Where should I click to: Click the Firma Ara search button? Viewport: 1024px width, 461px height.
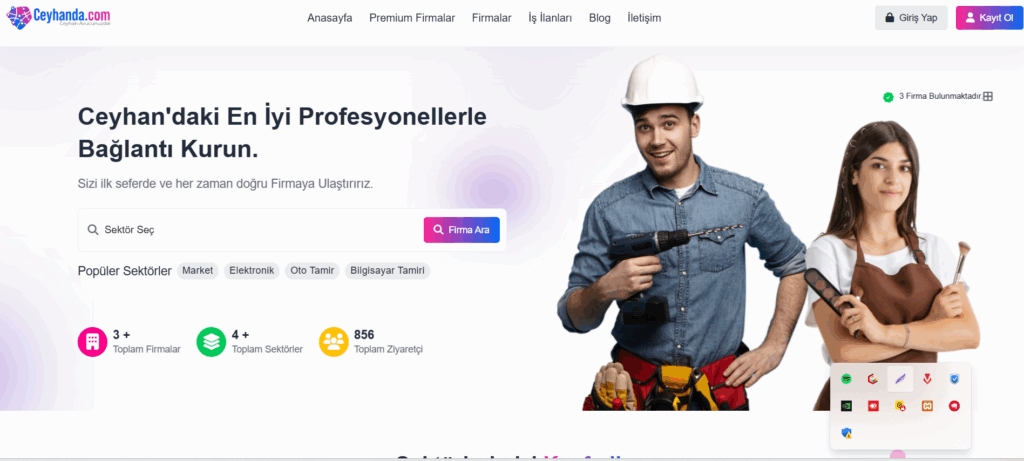click(x=462, y=230)
